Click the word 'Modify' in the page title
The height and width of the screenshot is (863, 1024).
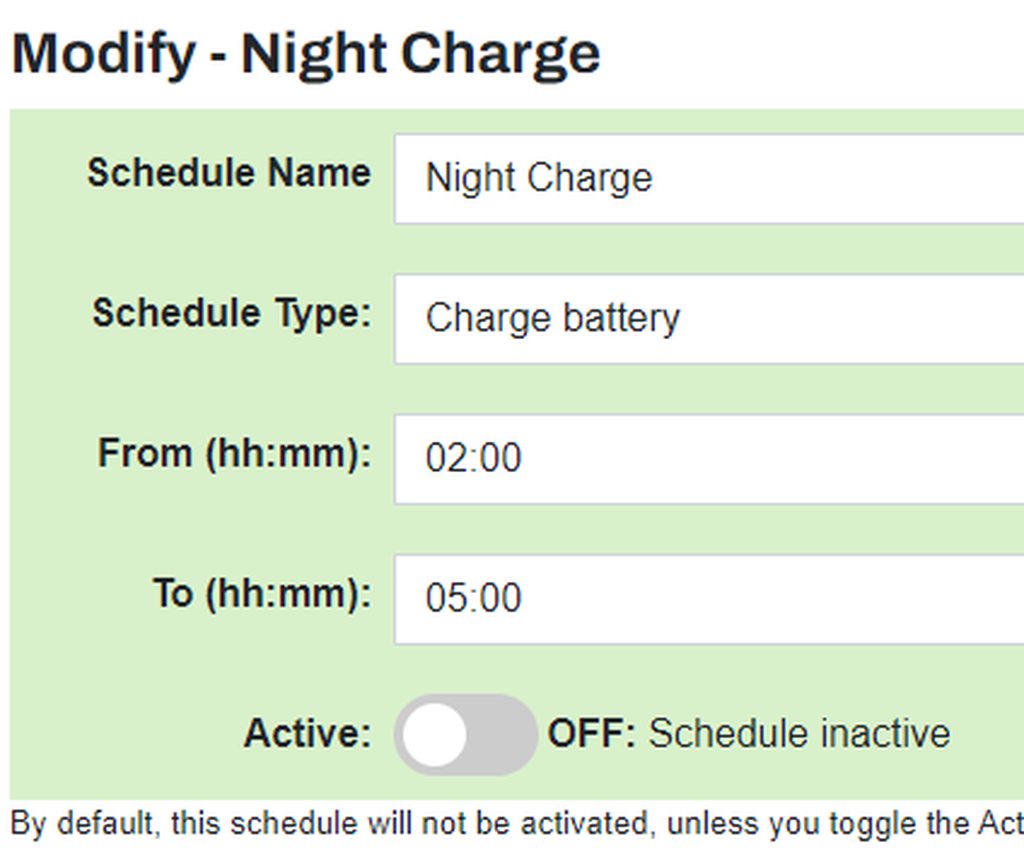pos(105,52)
